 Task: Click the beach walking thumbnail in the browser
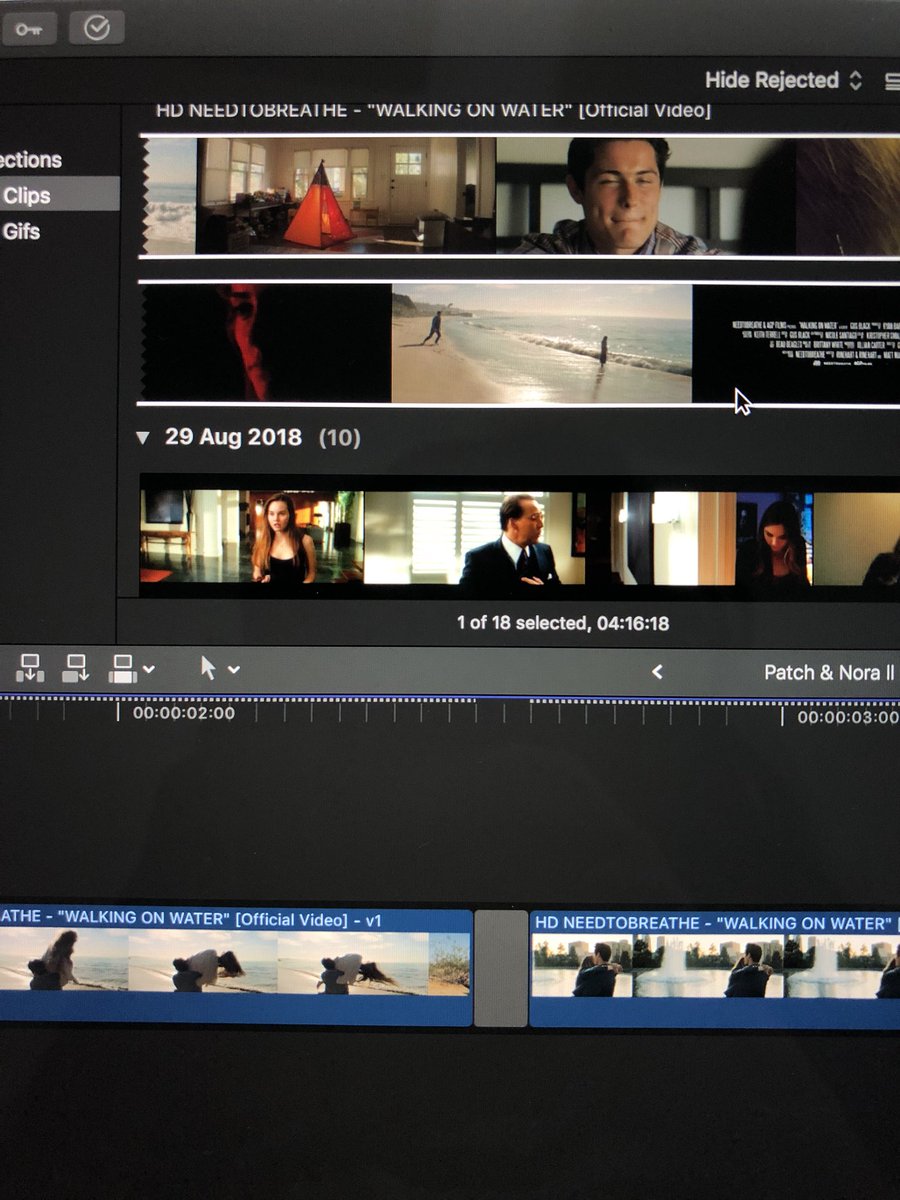coord(540,340)
